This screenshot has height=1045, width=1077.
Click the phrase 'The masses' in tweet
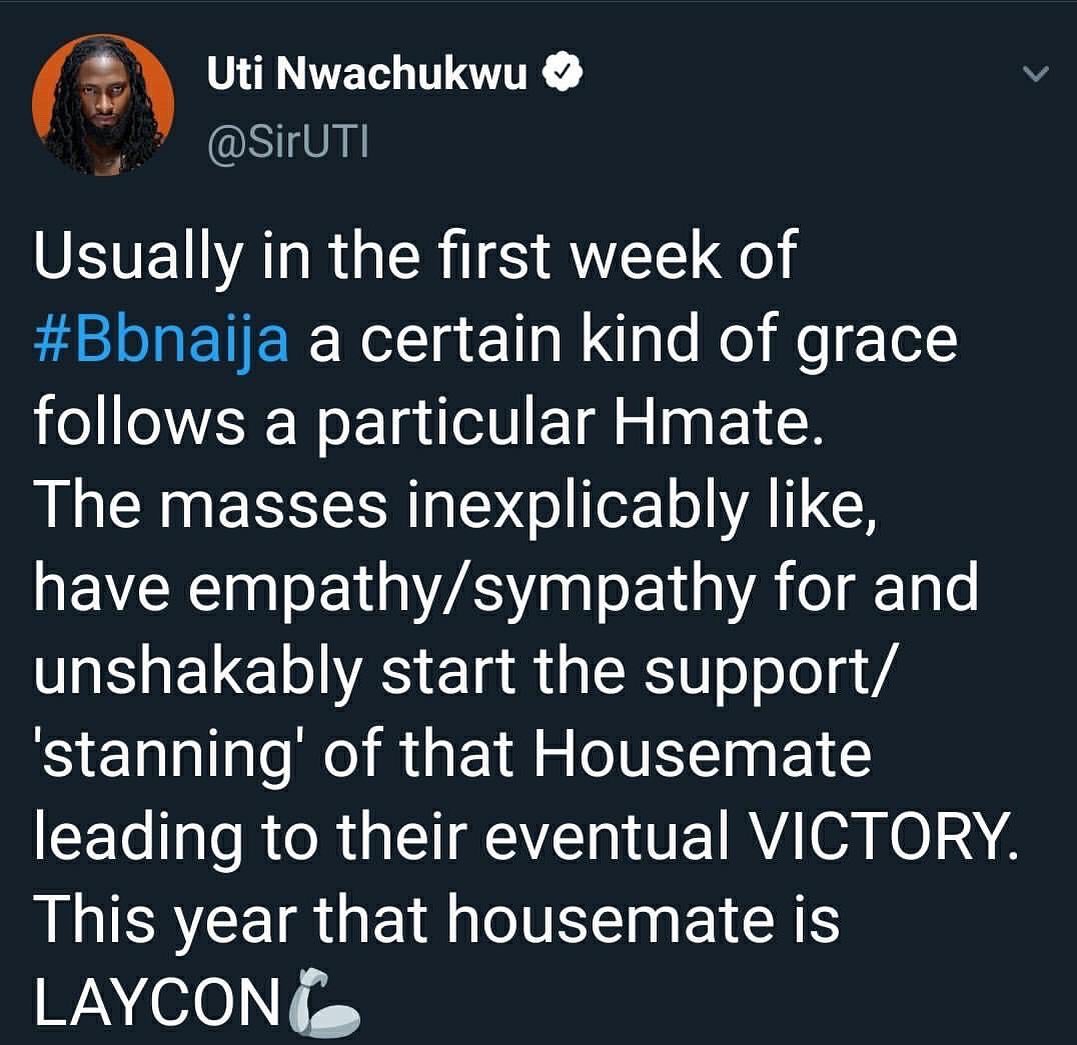[210, 506]
